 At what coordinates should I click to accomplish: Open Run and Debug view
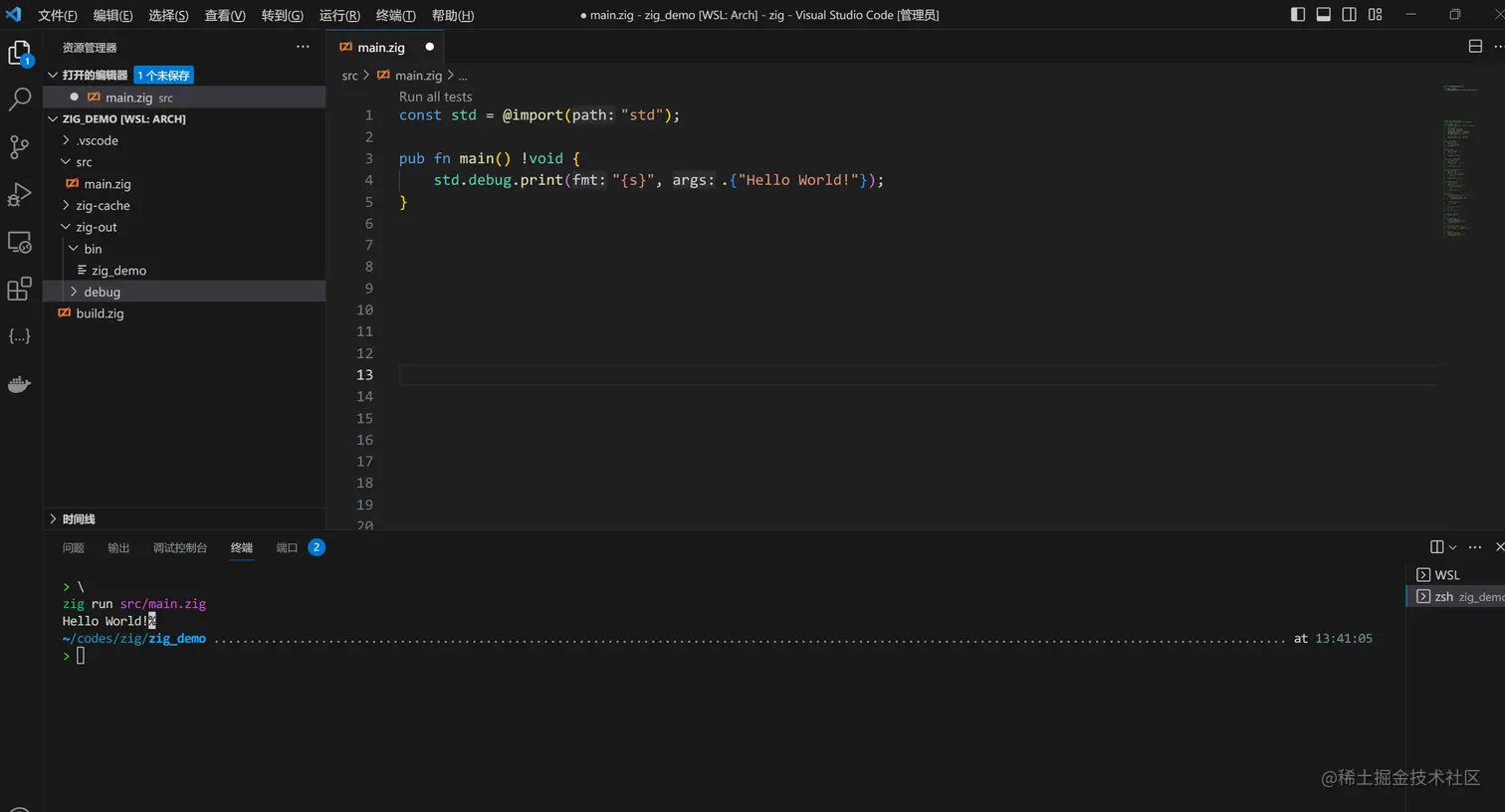pos(20,194)
